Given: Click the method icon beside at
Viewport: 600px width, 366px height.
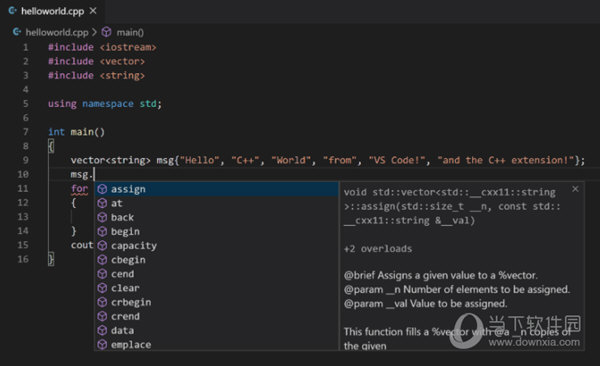Looking at the screenshot, I should [102, 203].
